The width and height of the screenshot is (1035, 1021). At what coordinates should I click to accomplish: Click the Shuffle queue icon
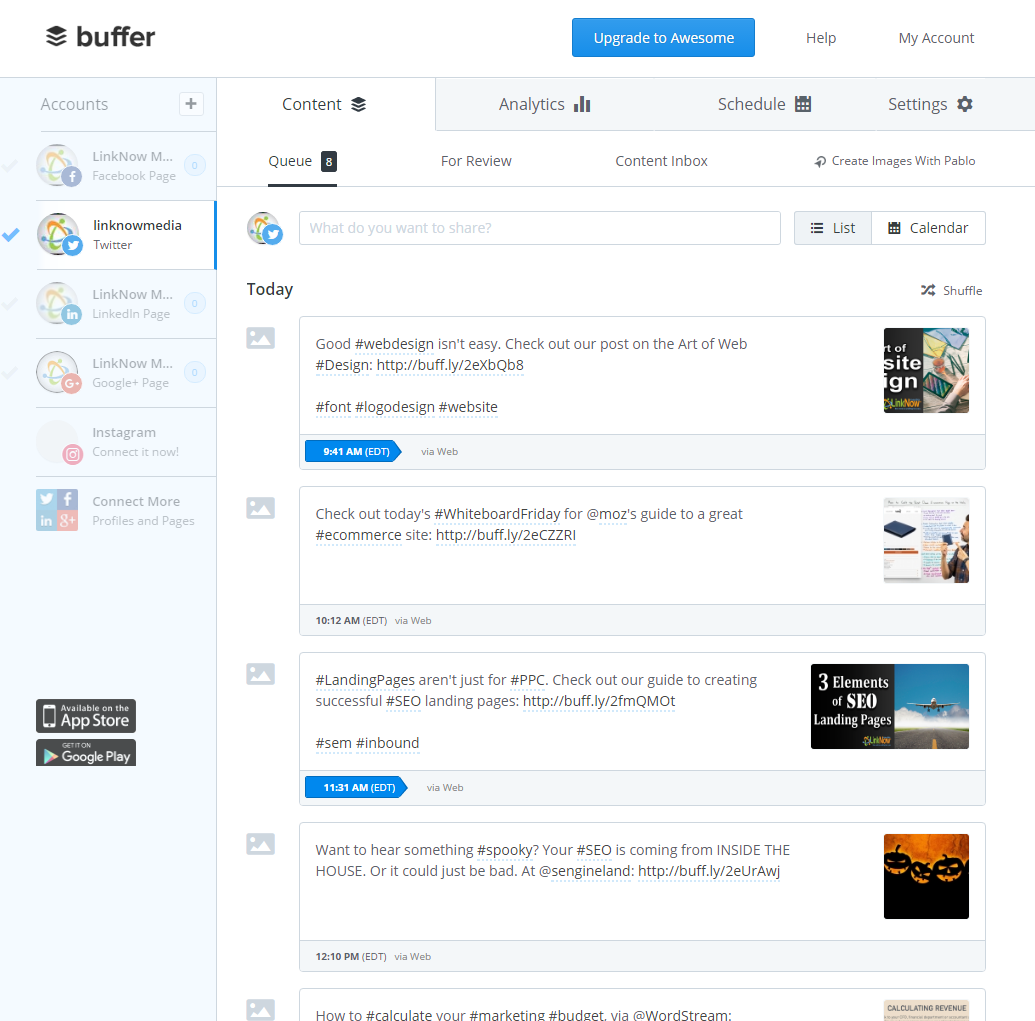(x=928, y=290)
